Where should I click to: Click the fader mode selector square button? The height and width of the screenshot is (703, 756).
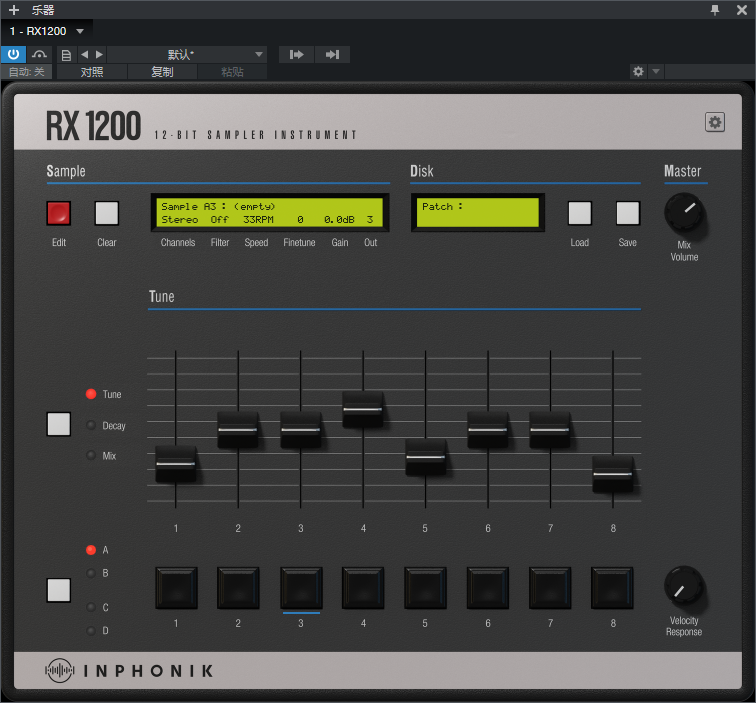click(x=59, y=424)
